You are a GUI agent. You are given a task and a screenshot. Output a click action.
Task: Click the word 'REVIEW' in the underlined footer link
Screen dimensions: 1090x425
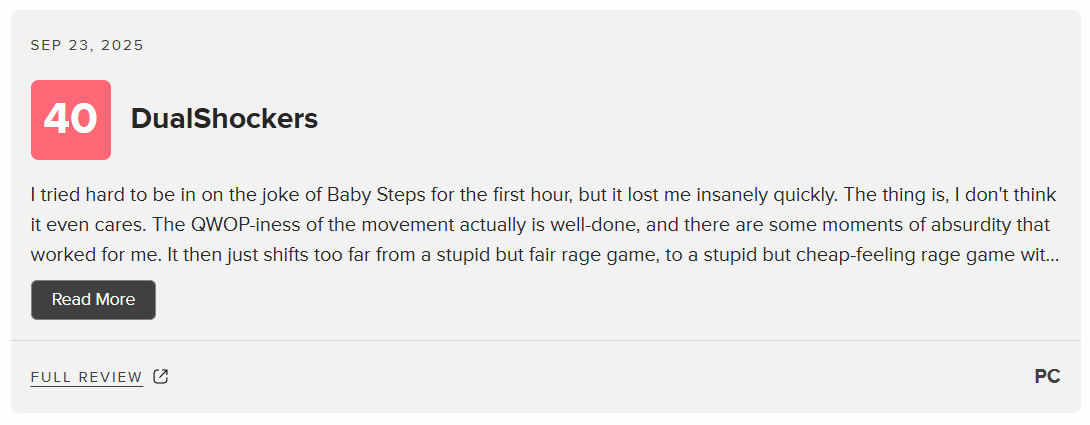click(x=111, y=377)
